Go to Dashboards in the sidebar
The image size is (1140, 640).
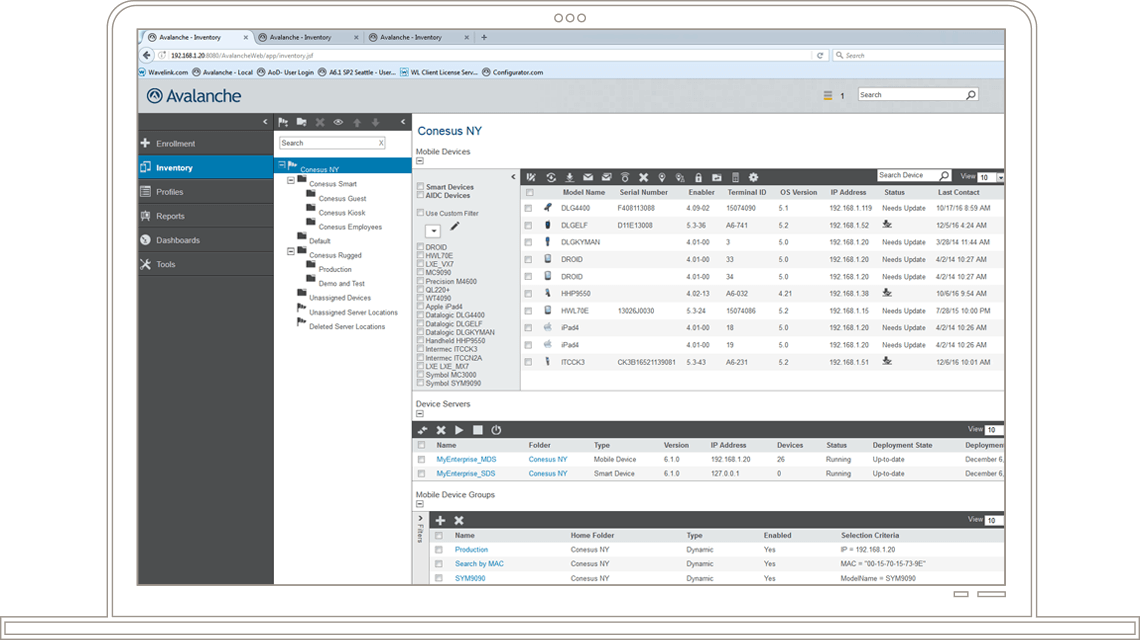click(x=178, y=240)
